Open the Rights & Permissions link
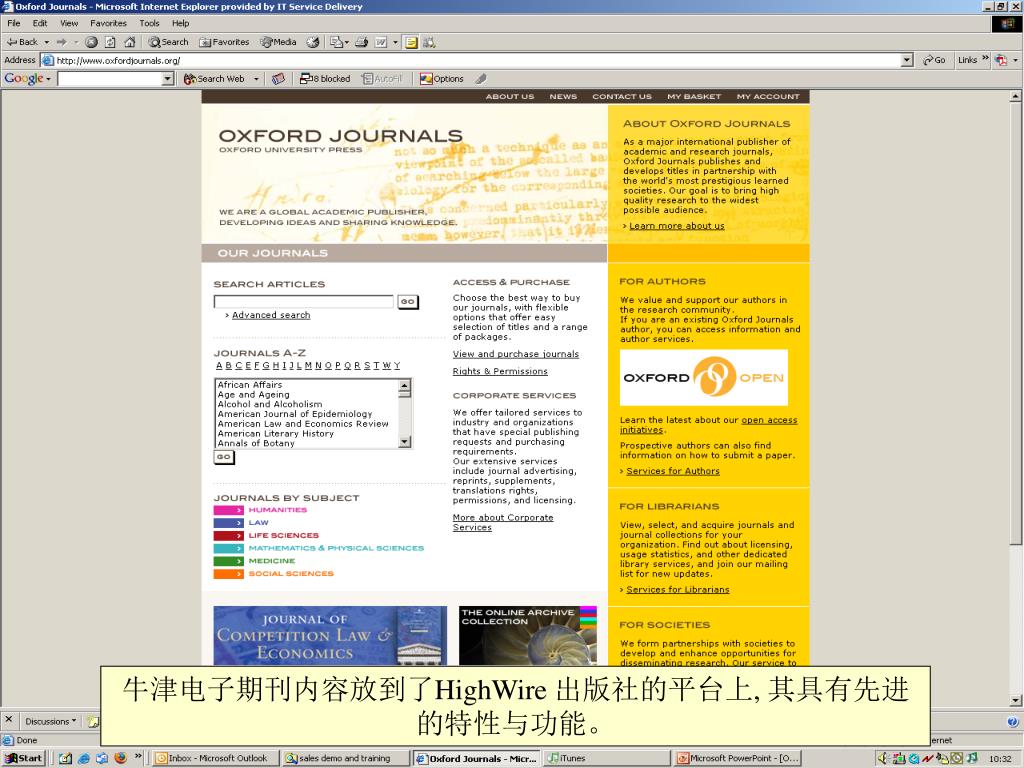Viewport: 1024px width, 768px height. tap(500, 371)
